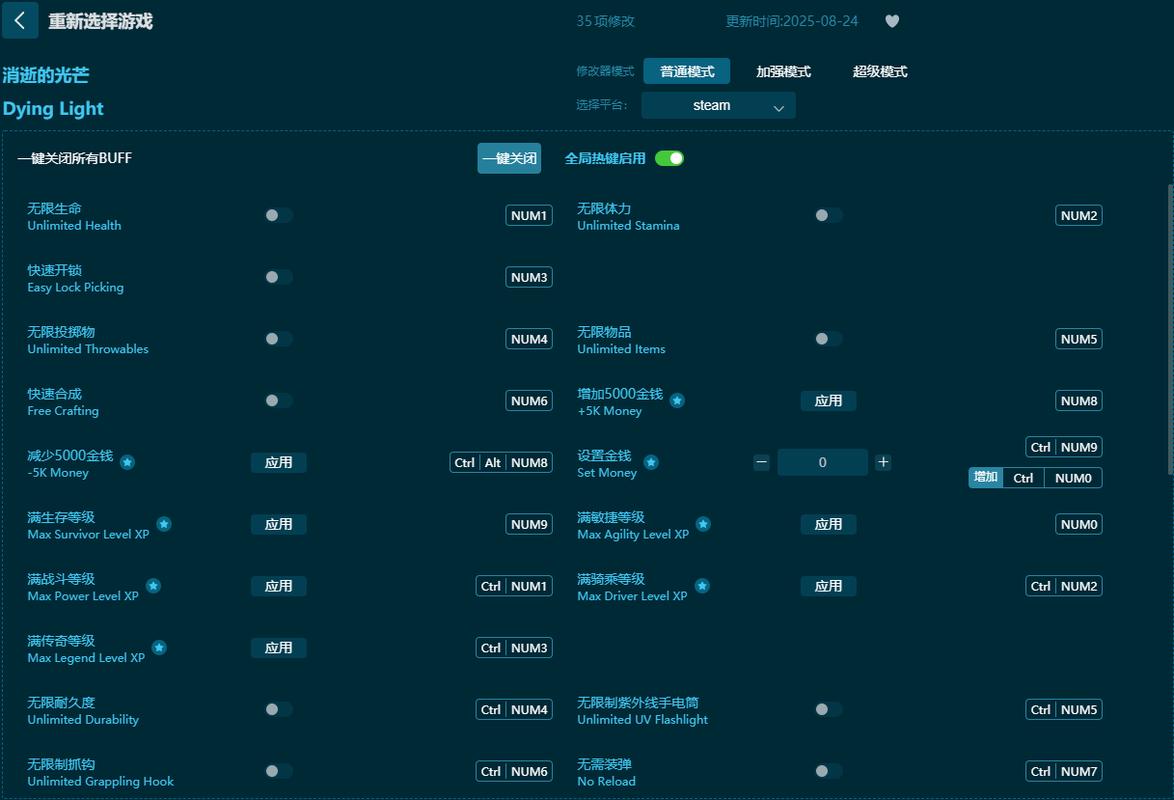Select 普通模式 trainer mode tab
The height and width of the screenshot is (800, 1174).
[x=687, y=72]
